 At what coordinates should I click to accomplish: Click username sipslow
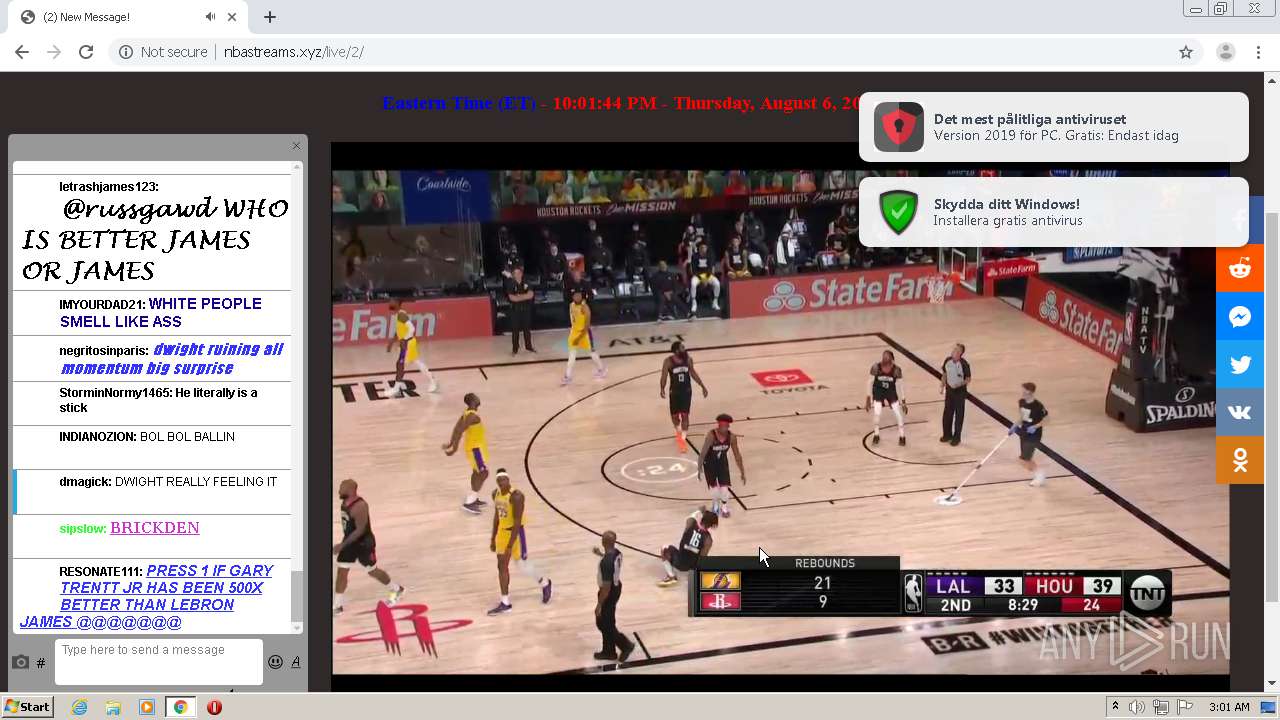(83, 528)
